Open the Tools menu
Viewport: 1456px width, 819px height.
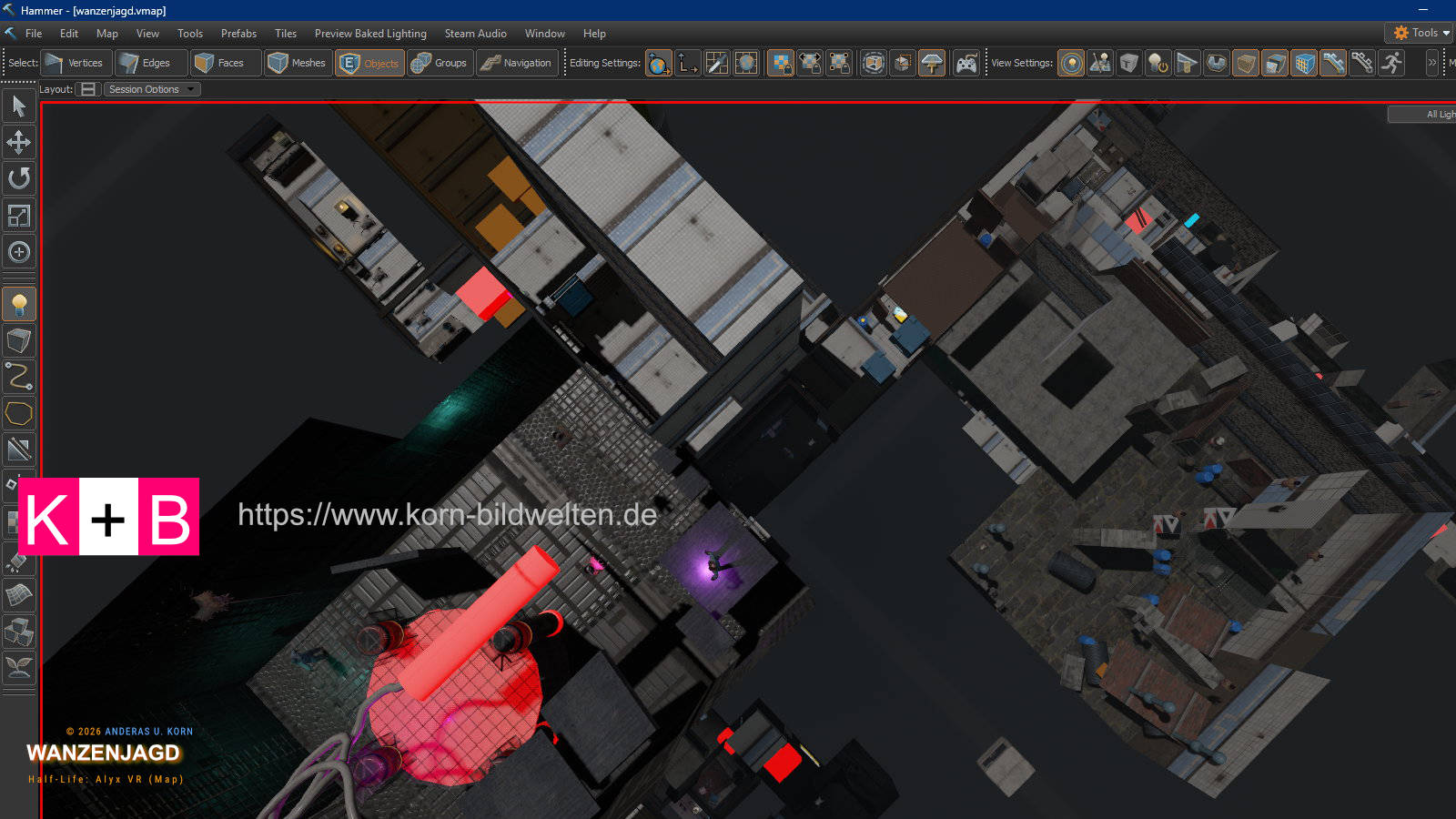click(x=190, y=34)
